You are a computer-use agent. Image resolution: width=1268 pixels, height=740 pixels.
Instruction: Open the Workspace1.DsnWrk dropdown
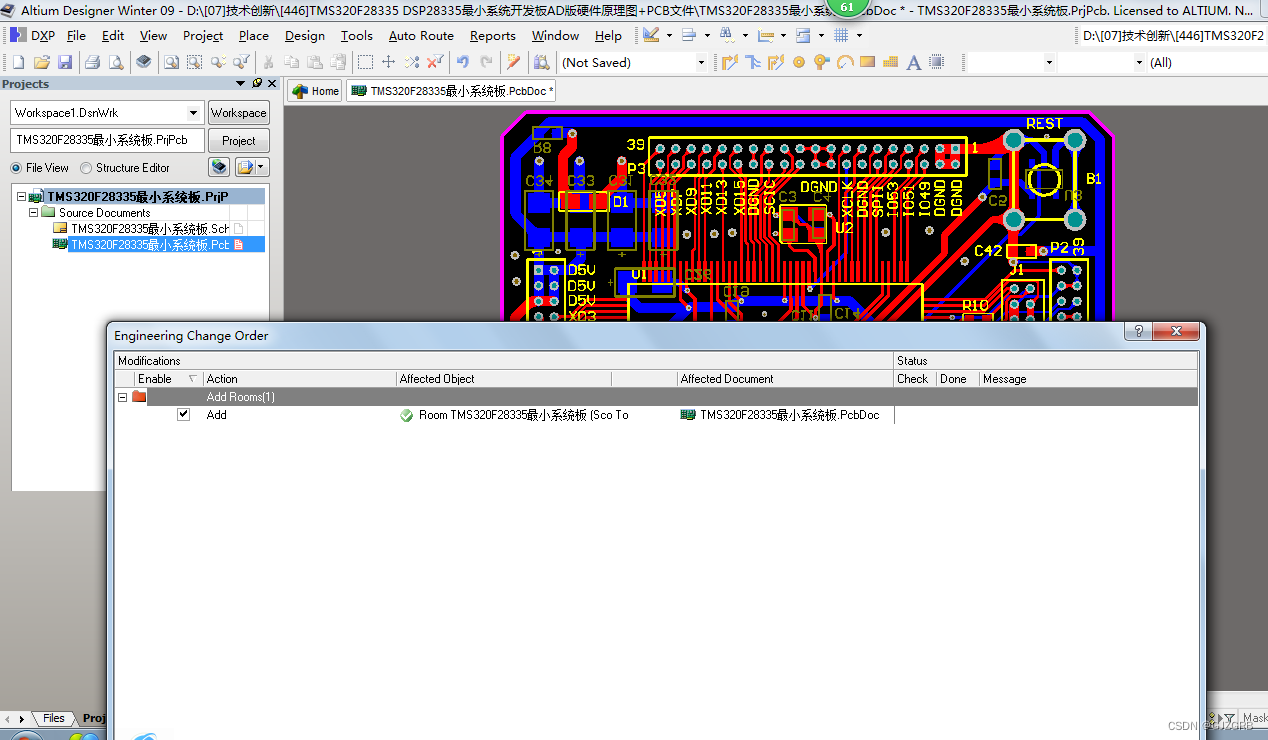[x=193, y=113]
